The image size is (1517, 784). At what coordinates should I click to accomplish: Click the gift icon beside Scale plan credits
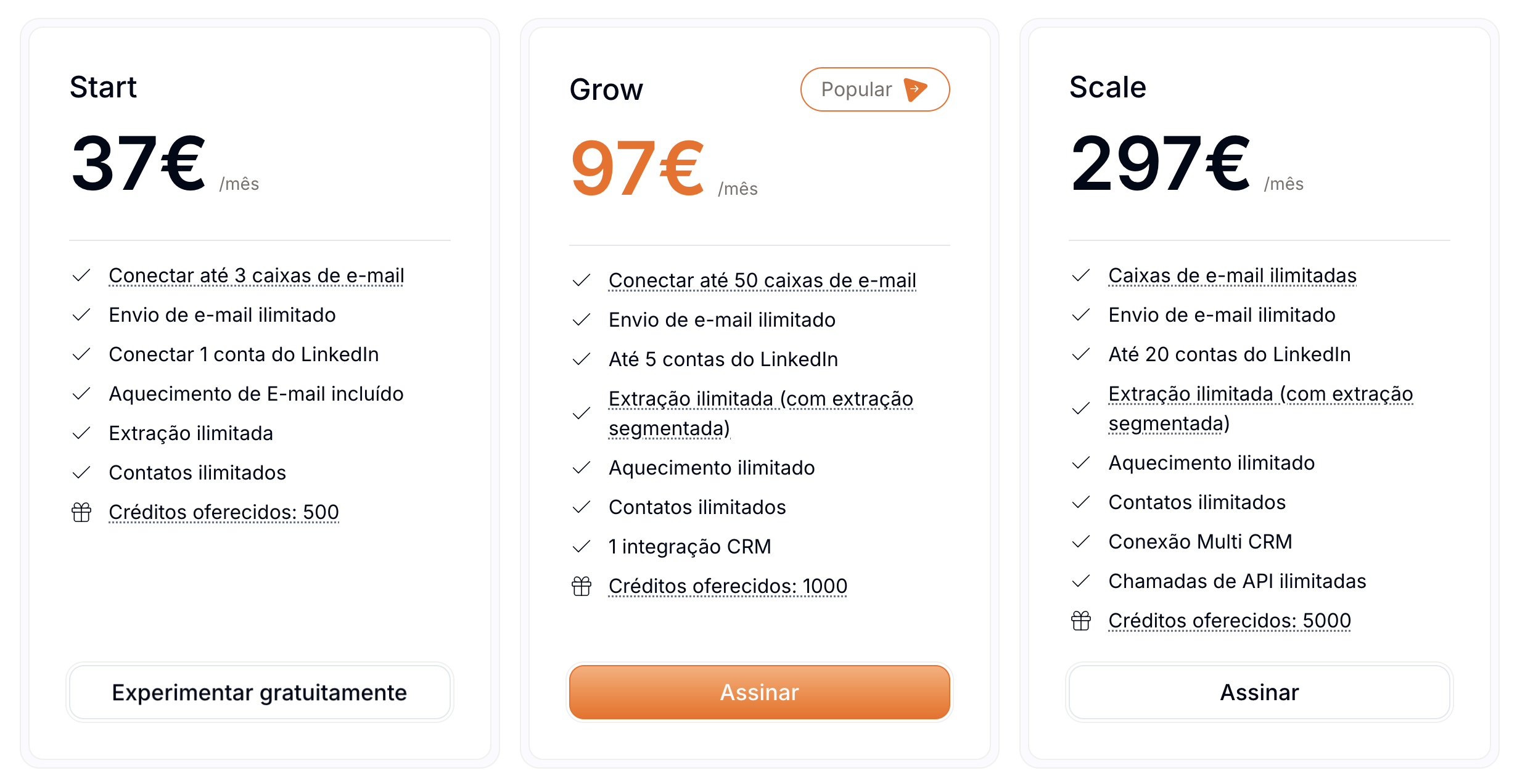tap(1080, 621)
